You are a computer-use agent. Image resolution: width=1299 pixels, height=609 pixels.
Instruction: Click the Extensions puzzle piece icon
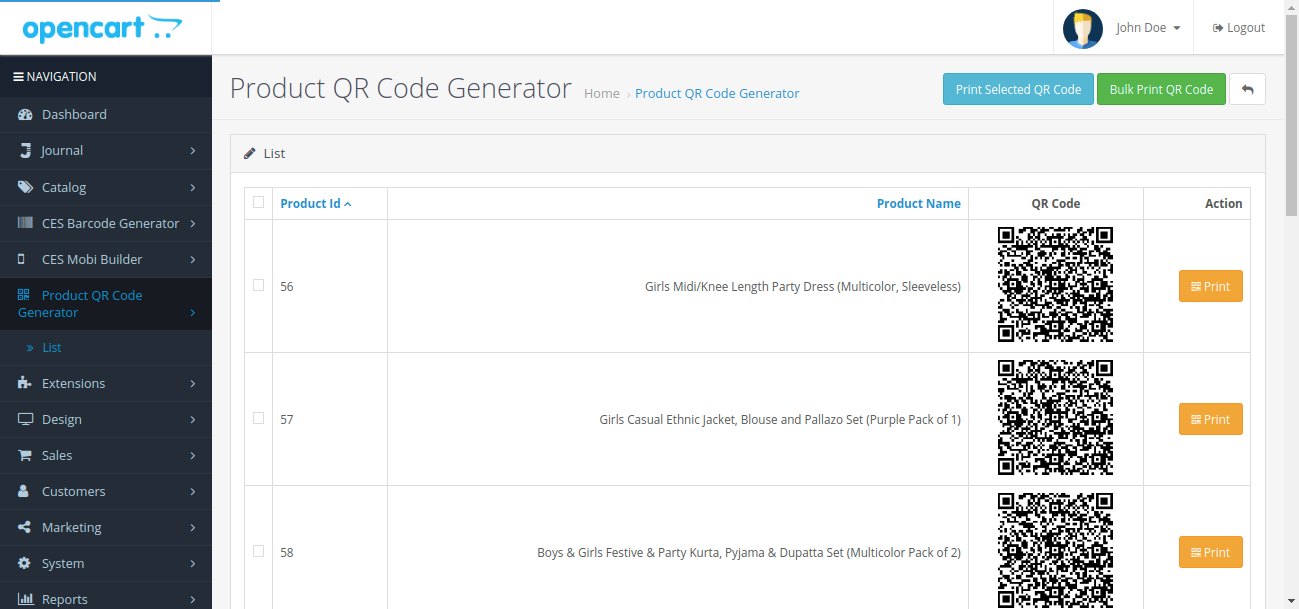pyautogui.click(x=25, y=383)
